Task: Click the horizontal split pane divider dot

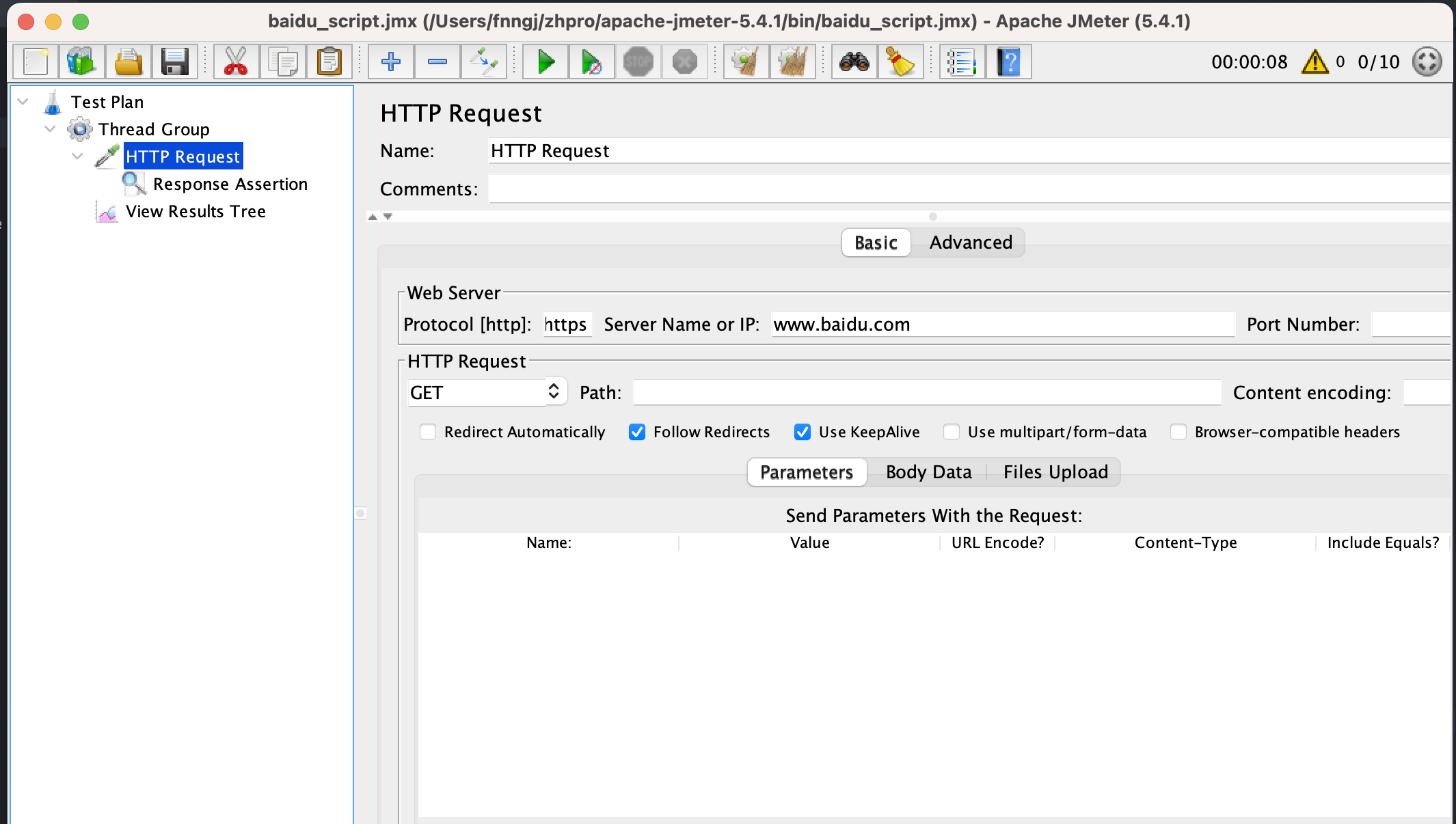Action: pyautogui.click(x=932, y=217)
